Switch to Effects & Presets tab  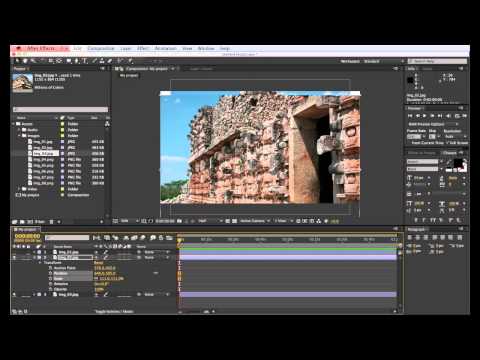423,153
